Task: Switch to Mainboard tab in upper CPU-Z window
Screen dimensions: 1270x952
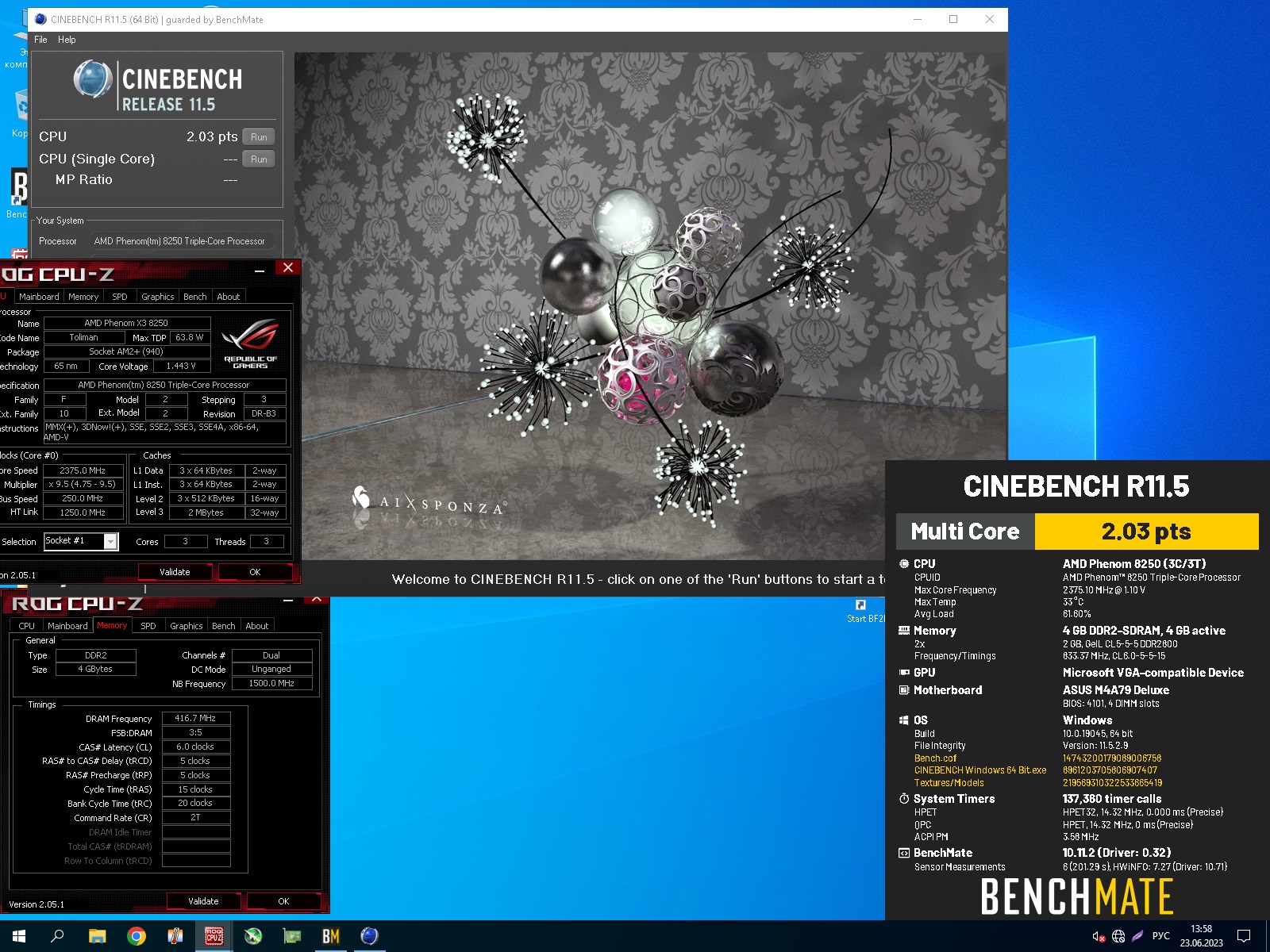Action: (39, 297)
